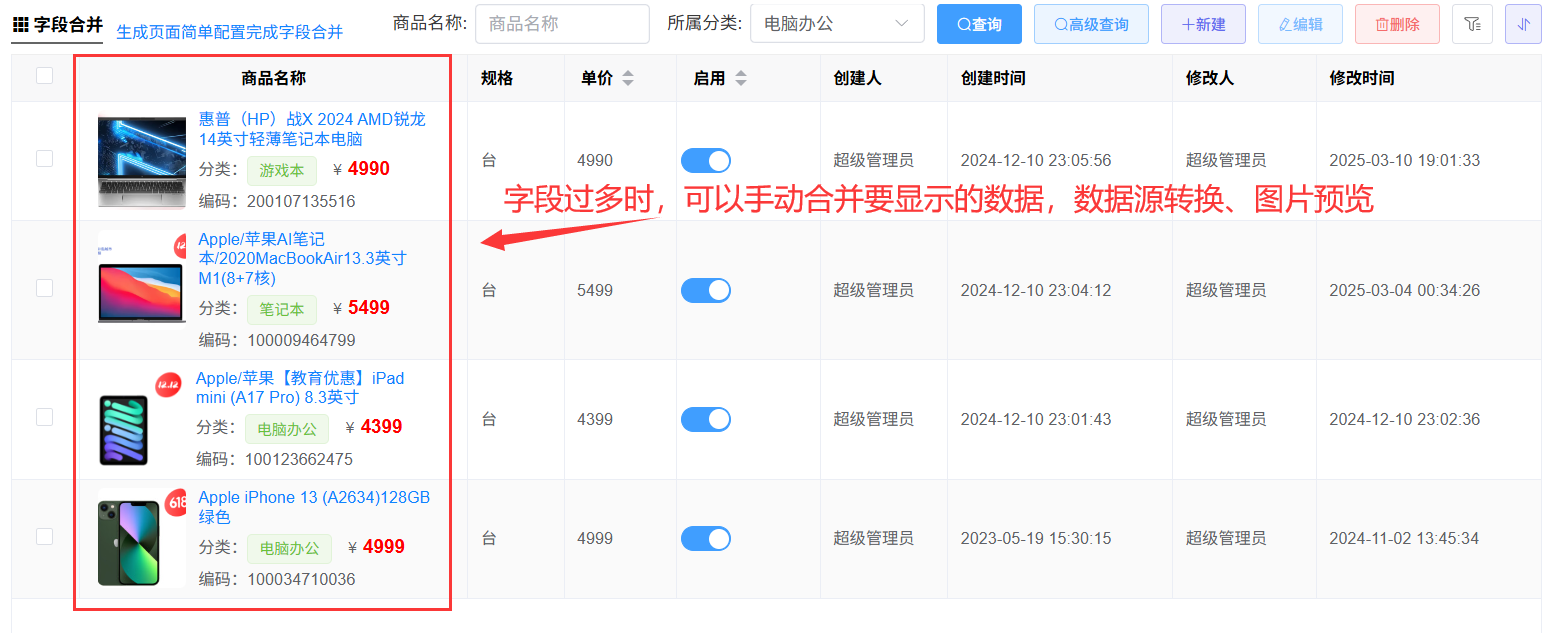The width and height of the screenshot is (1547, 633).
Task: Preview the green iPhone 13 product image
Action: point(142,539)
